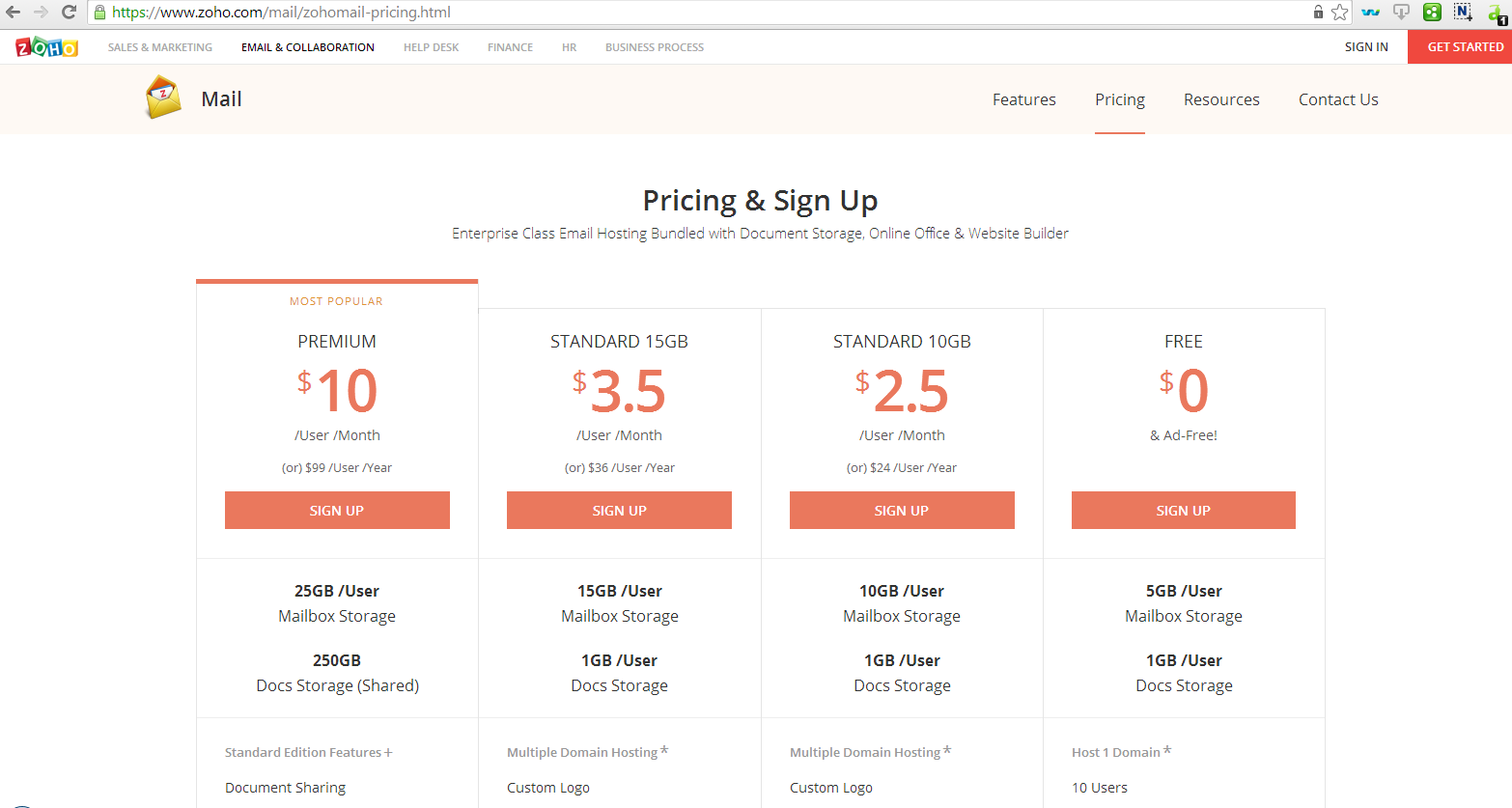The width and height of the screenshot is (1512, 808).
Task: Click 'Custom Logo' under Standard 10GB
Action: 831,788
